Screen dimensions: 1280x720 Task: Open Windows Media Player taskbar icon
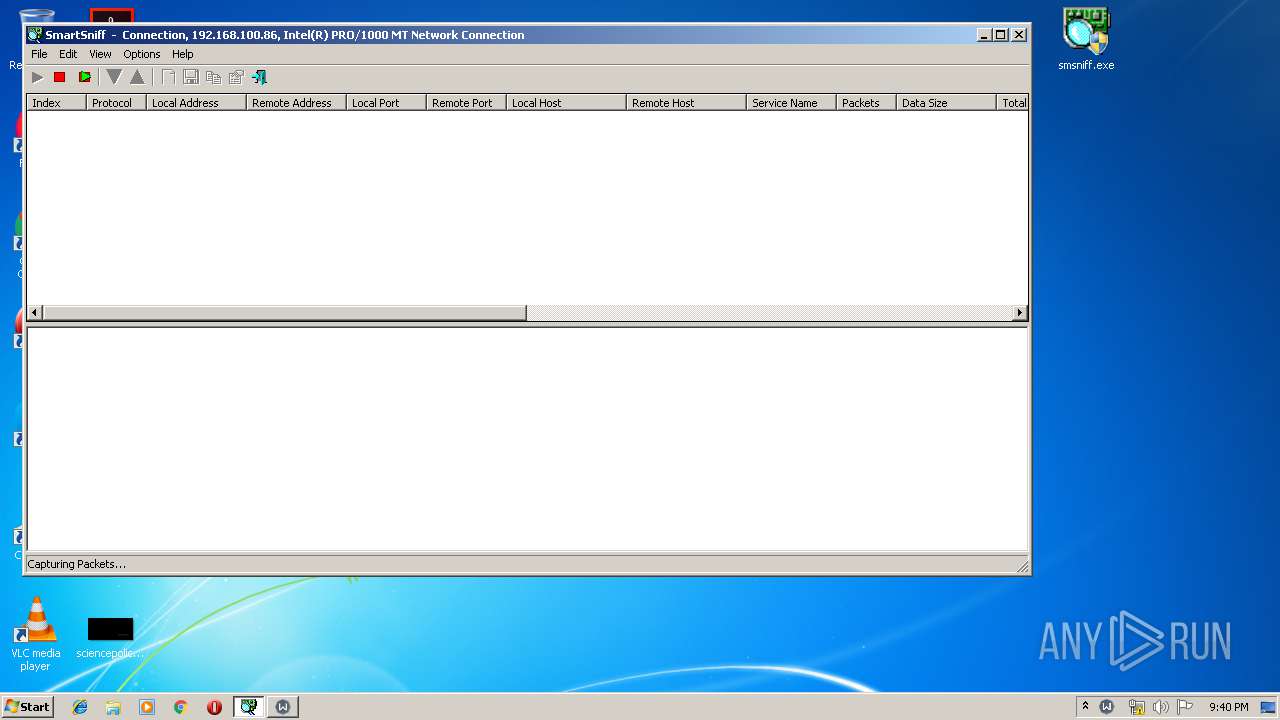(147, 707)
